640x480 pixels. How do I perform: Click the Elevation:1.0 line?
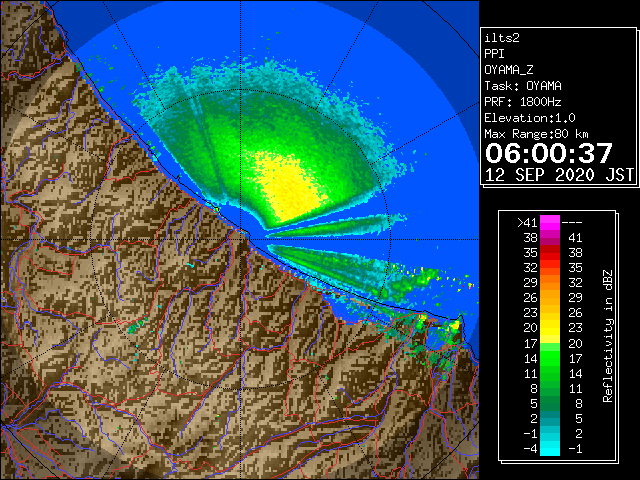(530, 118)
